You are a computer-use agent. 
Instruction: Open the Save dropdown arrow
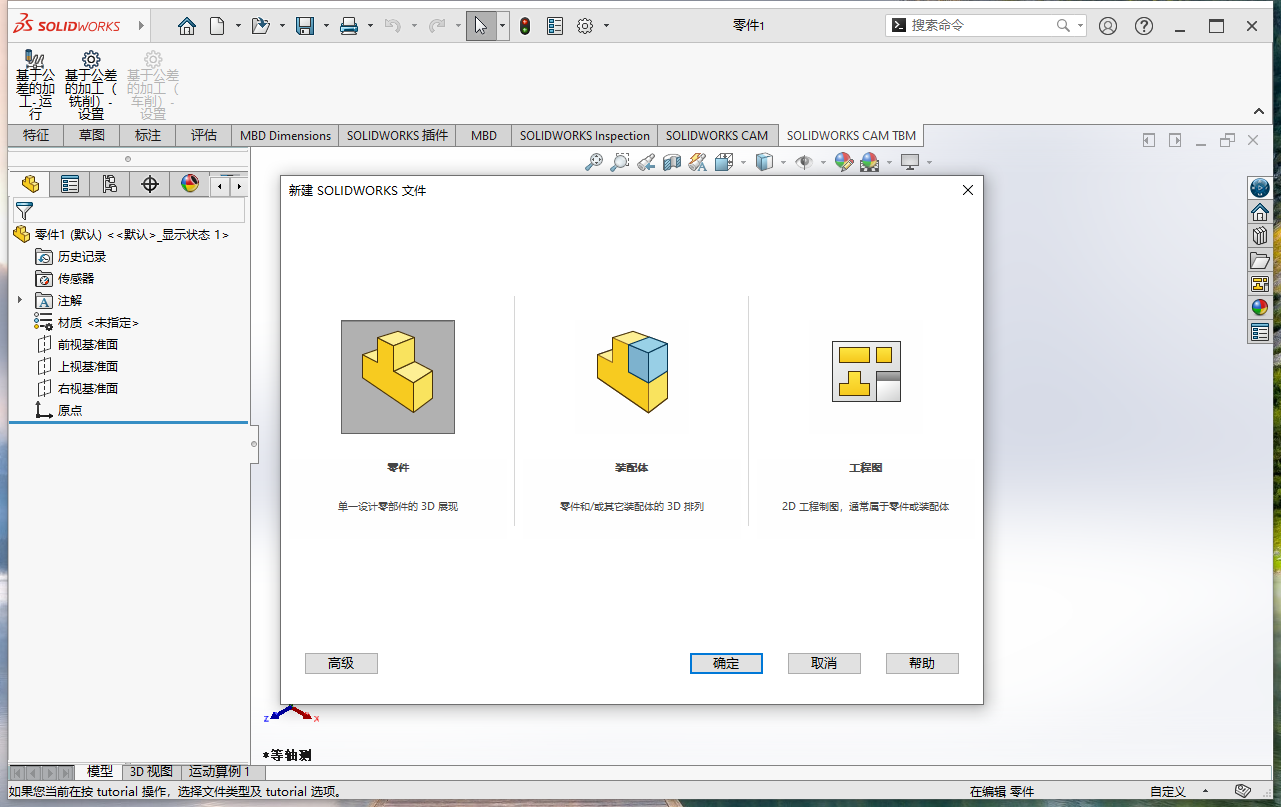click(x=326, y=26)
